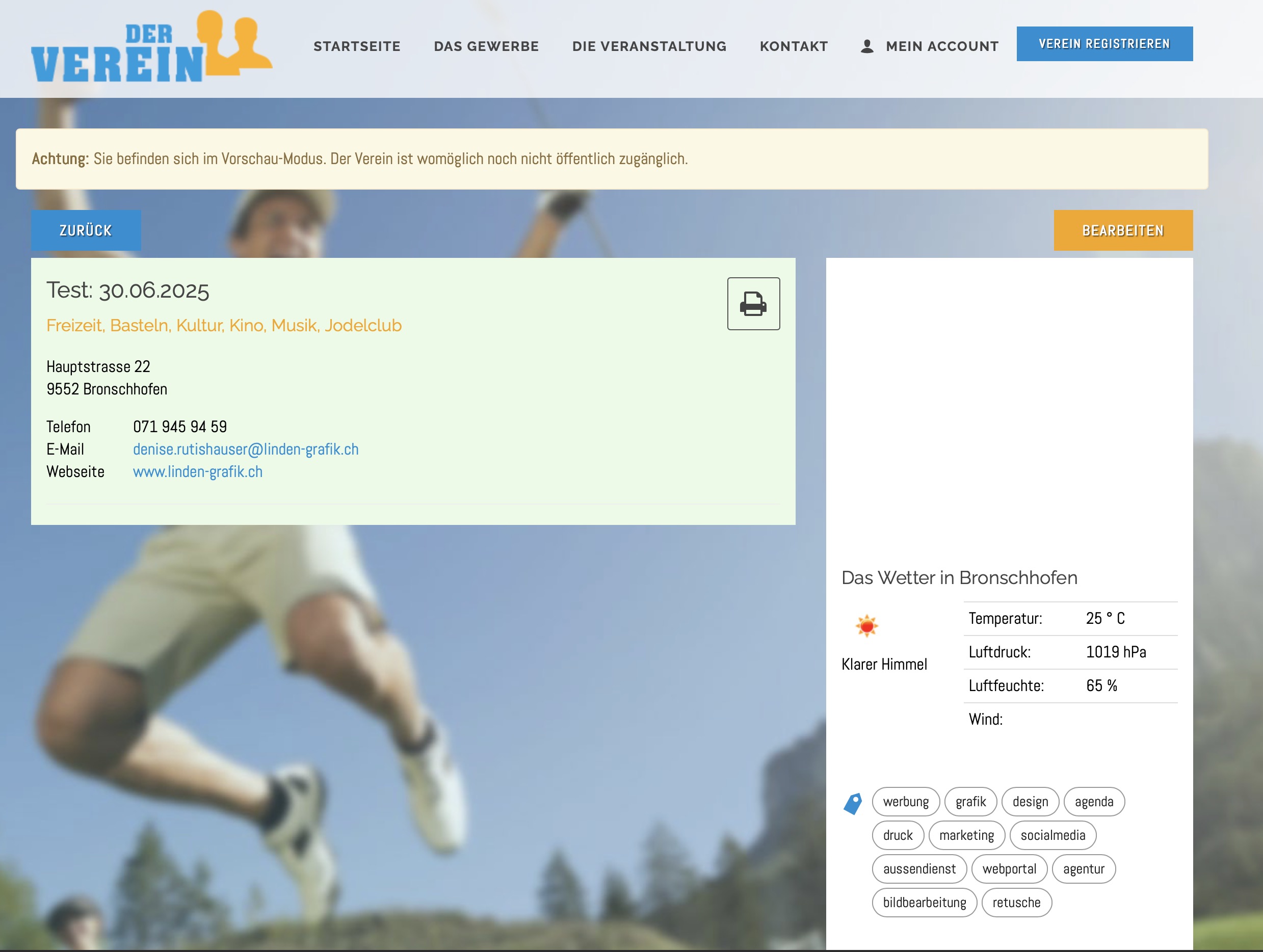Select the aussendienst tag
1263x952 pixels.
919,869
